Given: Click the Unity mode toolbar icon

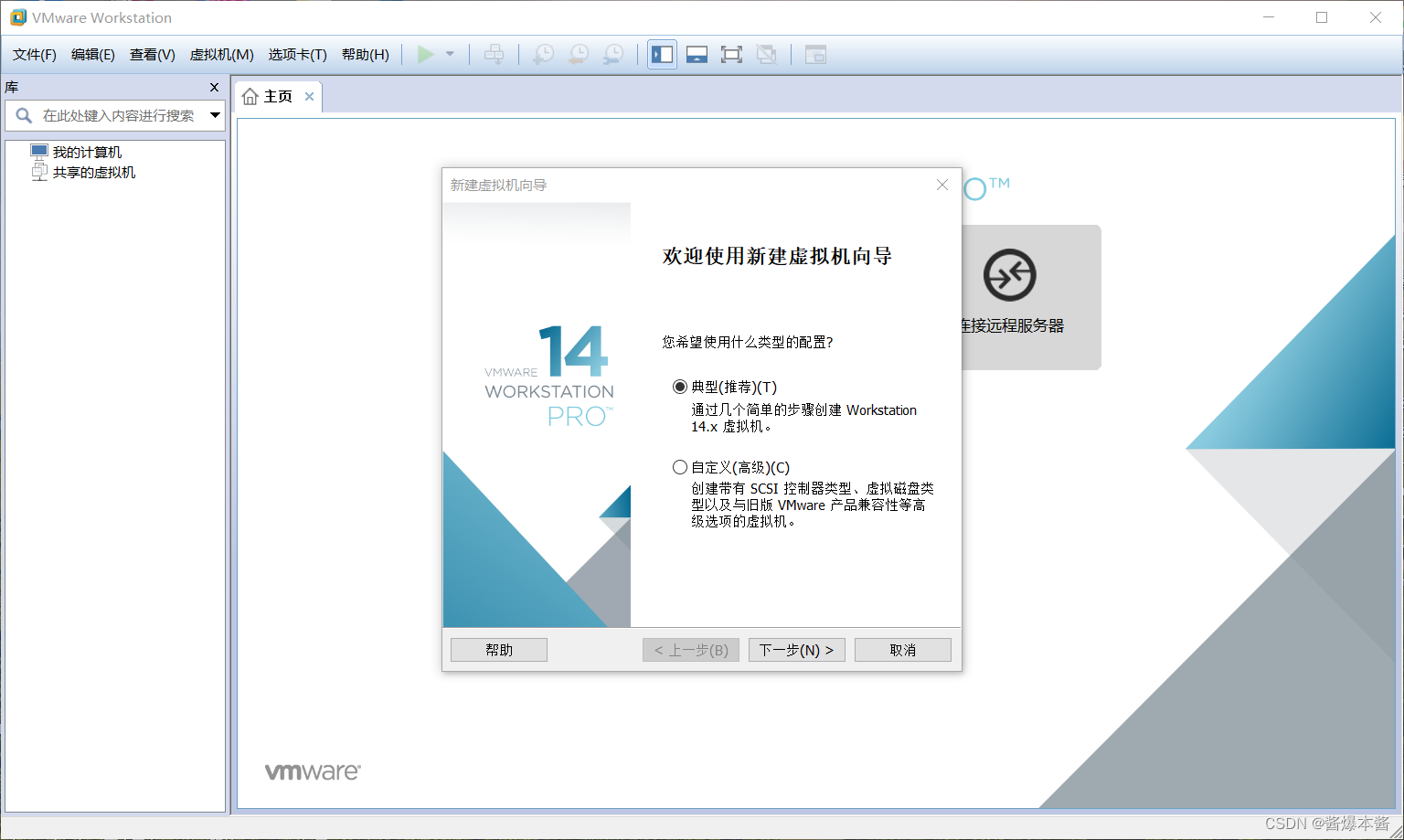Looking at the screenshot, I should tap(766, 55).
